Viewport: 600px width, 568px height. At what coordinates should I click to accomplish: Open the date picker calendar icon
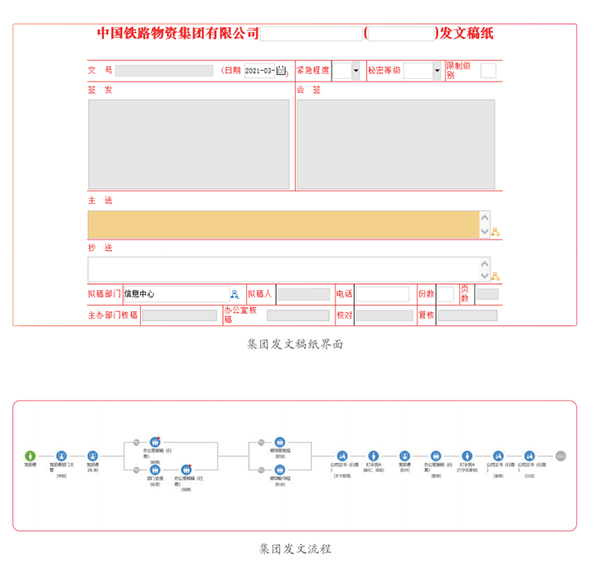[x=281, y=71]
